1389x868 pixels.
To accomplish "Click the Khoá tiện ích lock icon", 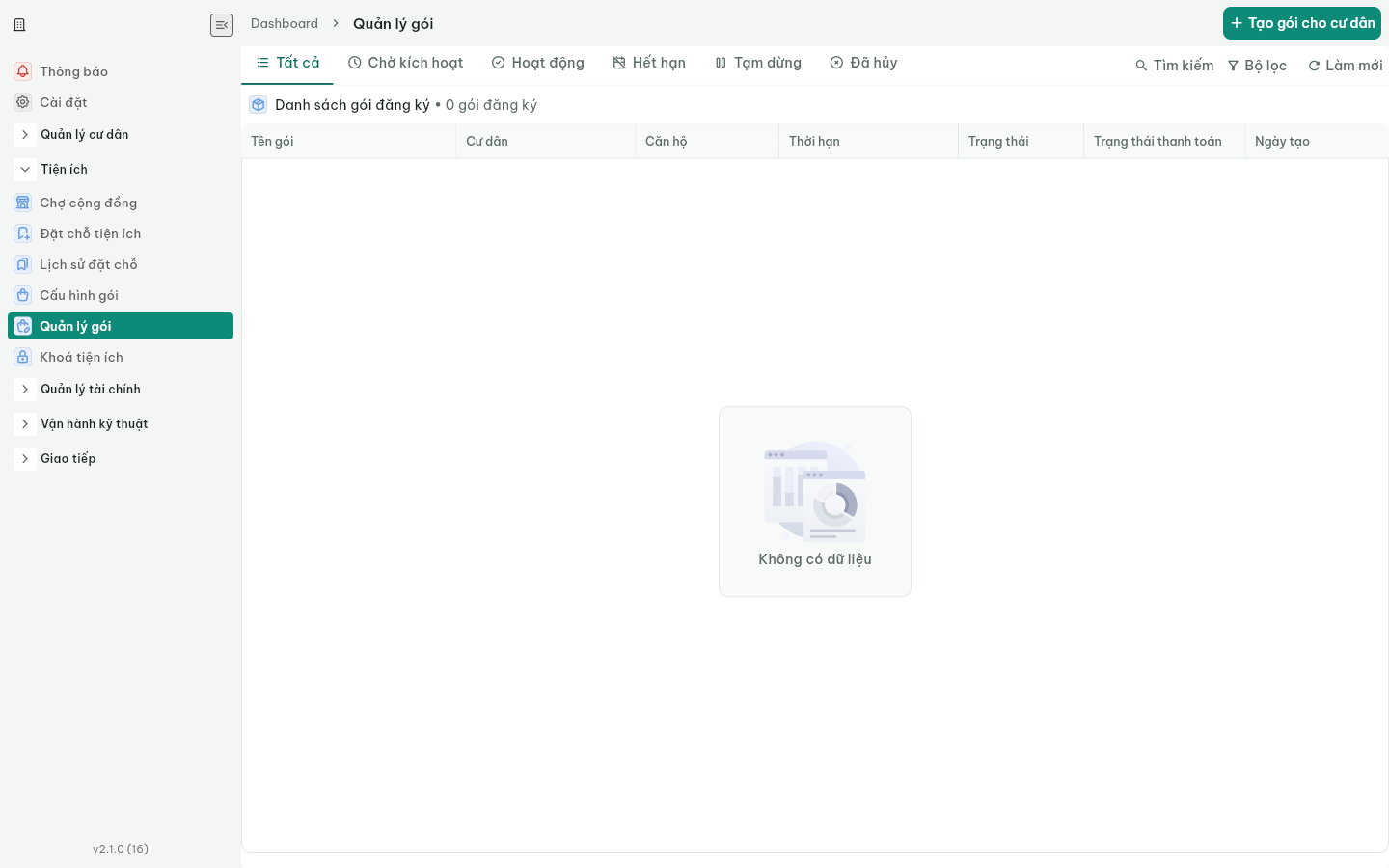I will pos(23,357).
